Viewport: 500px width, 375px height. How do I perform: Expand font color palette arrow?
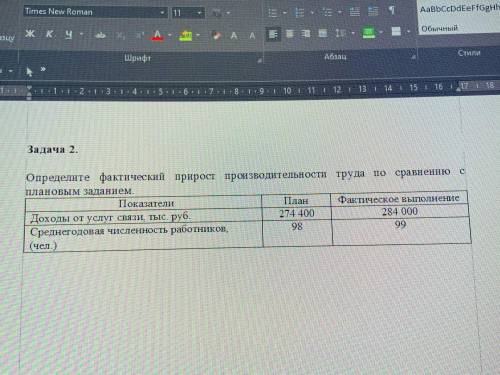pos(170,35)
